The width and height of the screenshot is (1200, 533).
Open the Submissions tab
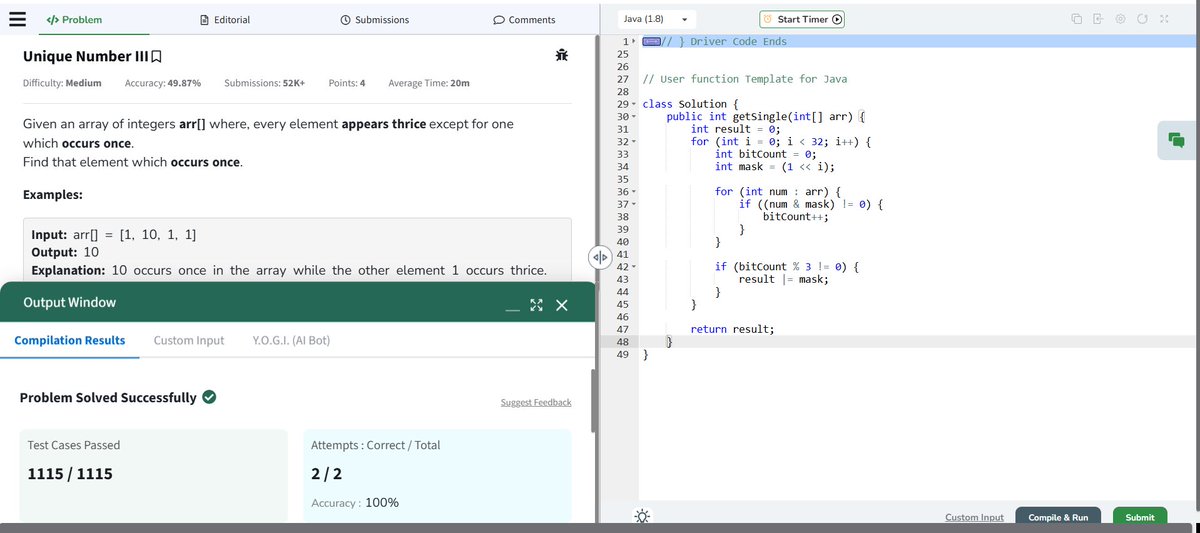pos(375,19)
